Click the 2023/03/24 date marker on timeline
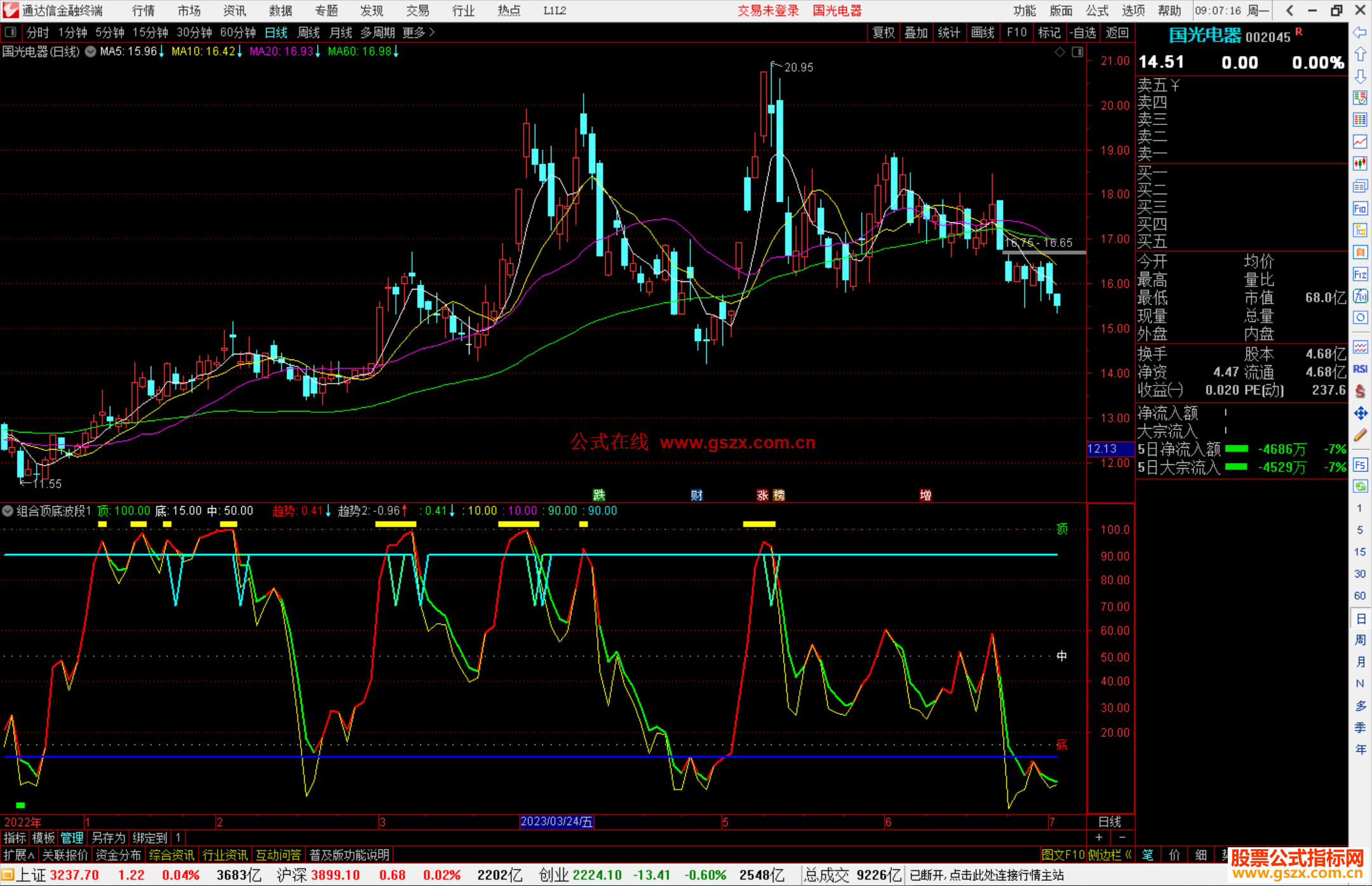The height and width of the screenshot is (886, 1372). pos(556,822)
